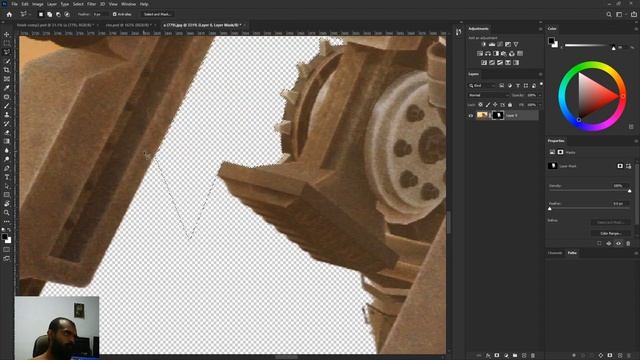Add a Levels adjustment
Image resolution: width=640 pixels, height=360 pixels.
(492, 44)
